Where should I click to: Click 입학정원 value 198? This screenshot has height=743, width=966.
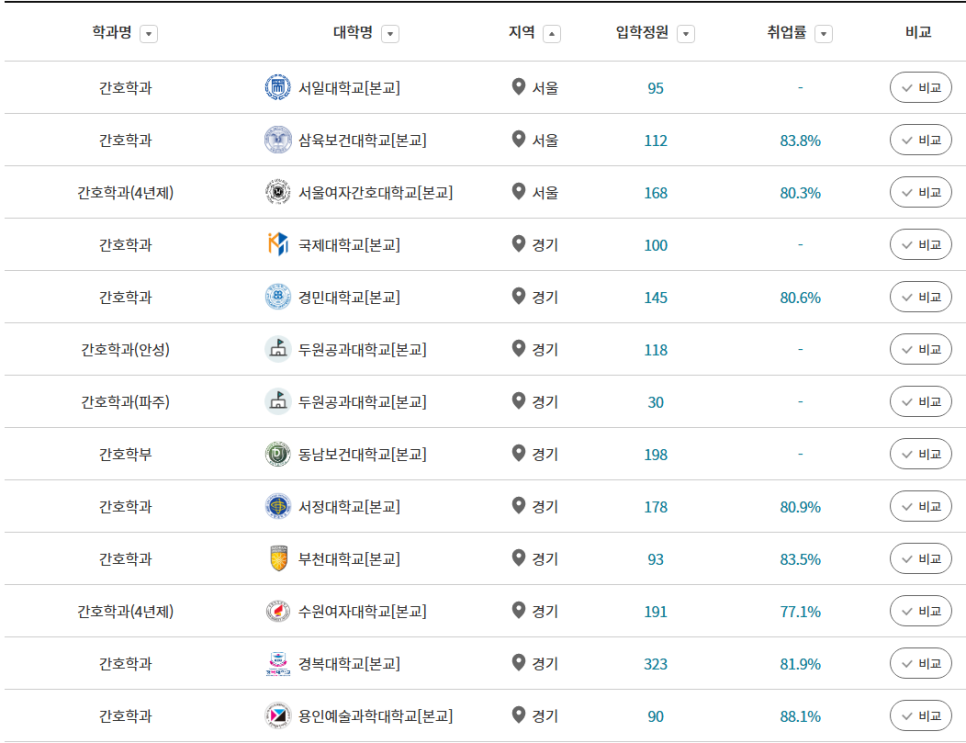656,455
